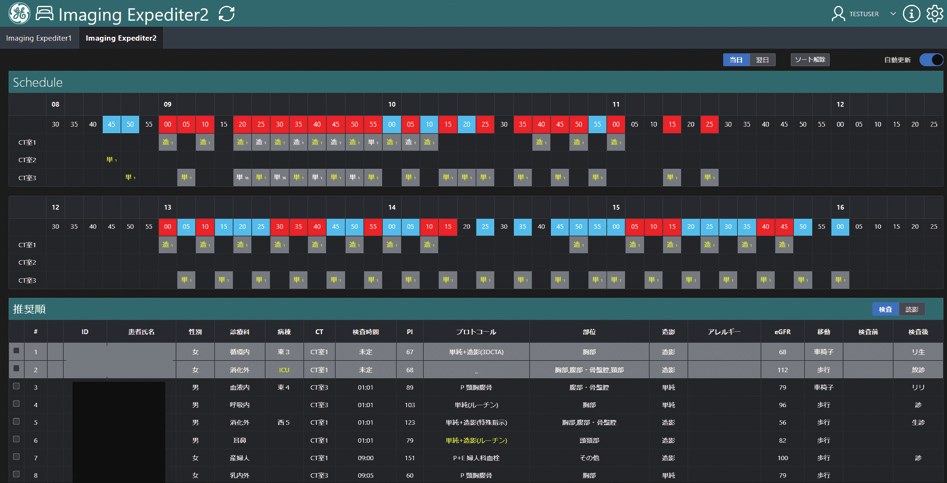The width and height of the screenshot is (947, 483).
Task: Sort by the PI column header
Action: 409,331
